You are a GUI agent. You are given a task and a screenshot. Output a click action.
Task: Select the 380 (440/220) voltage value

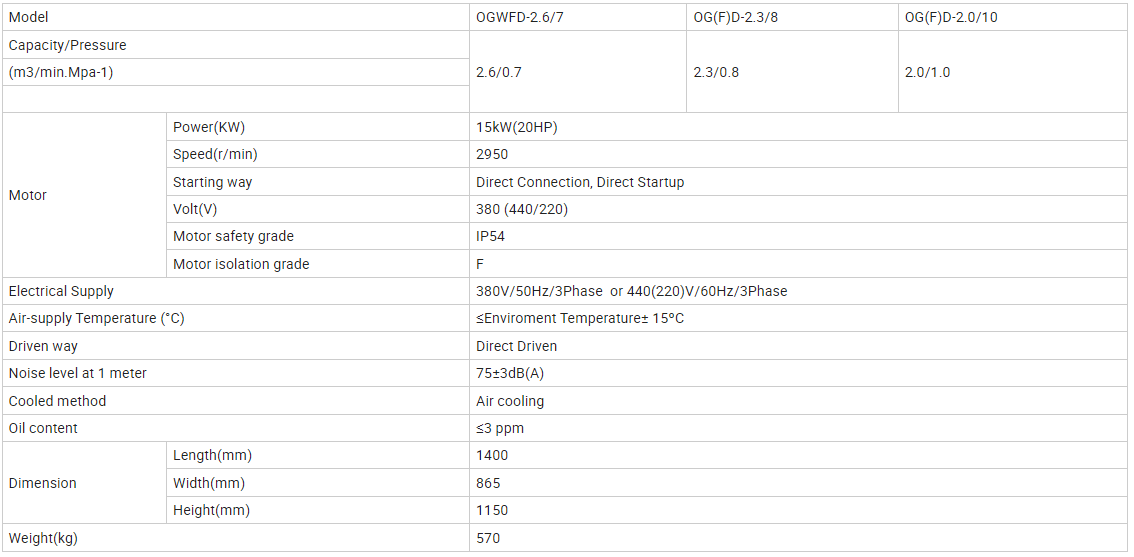[521, 210]
